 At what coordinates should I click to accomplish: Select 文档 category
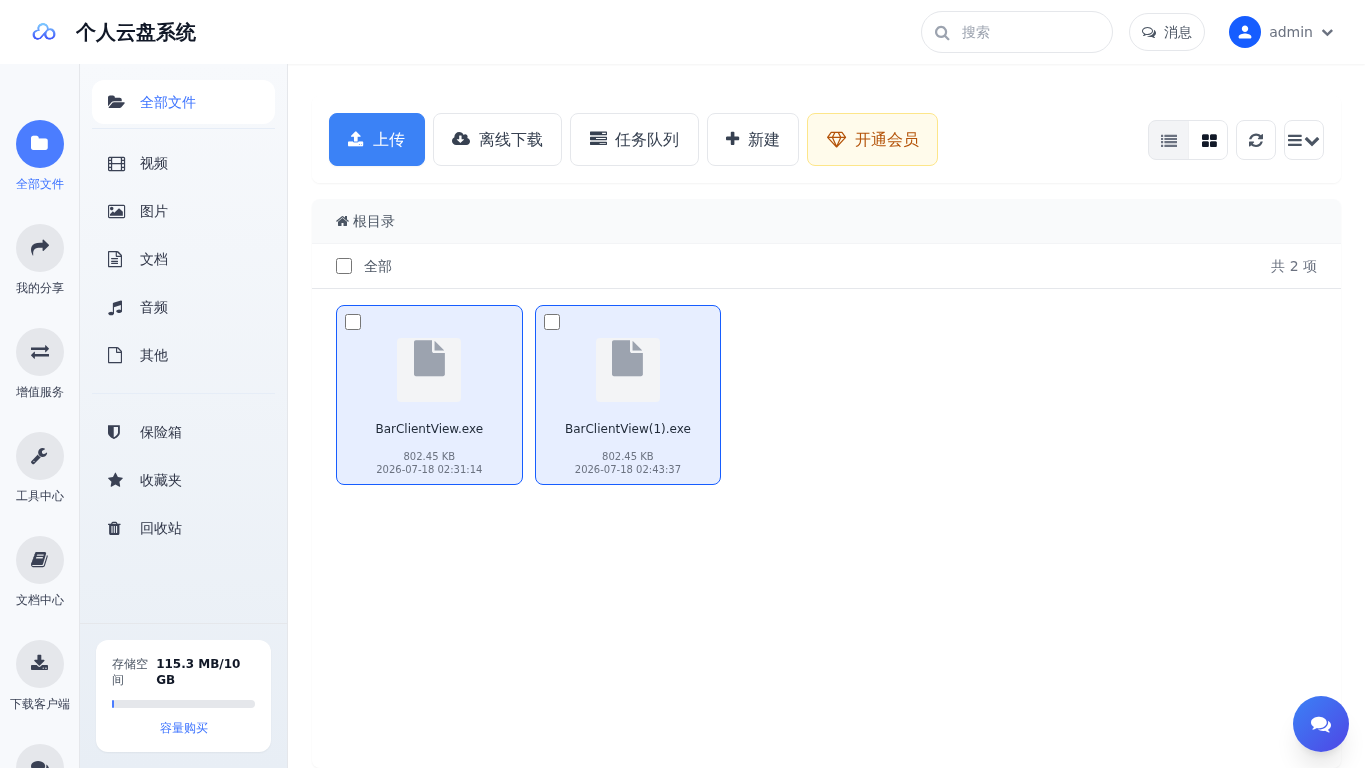pos(183,260)
